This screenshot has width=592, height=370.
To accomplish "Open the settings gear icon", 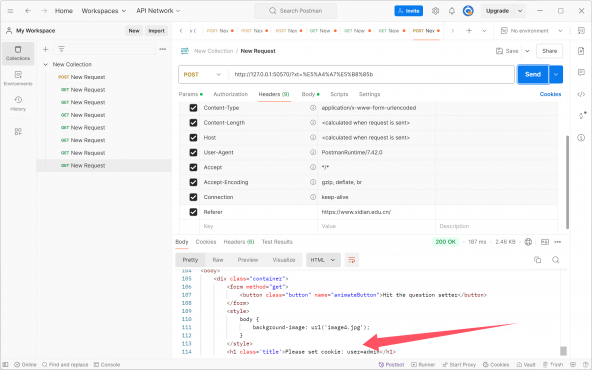I will tap(435, 11).
